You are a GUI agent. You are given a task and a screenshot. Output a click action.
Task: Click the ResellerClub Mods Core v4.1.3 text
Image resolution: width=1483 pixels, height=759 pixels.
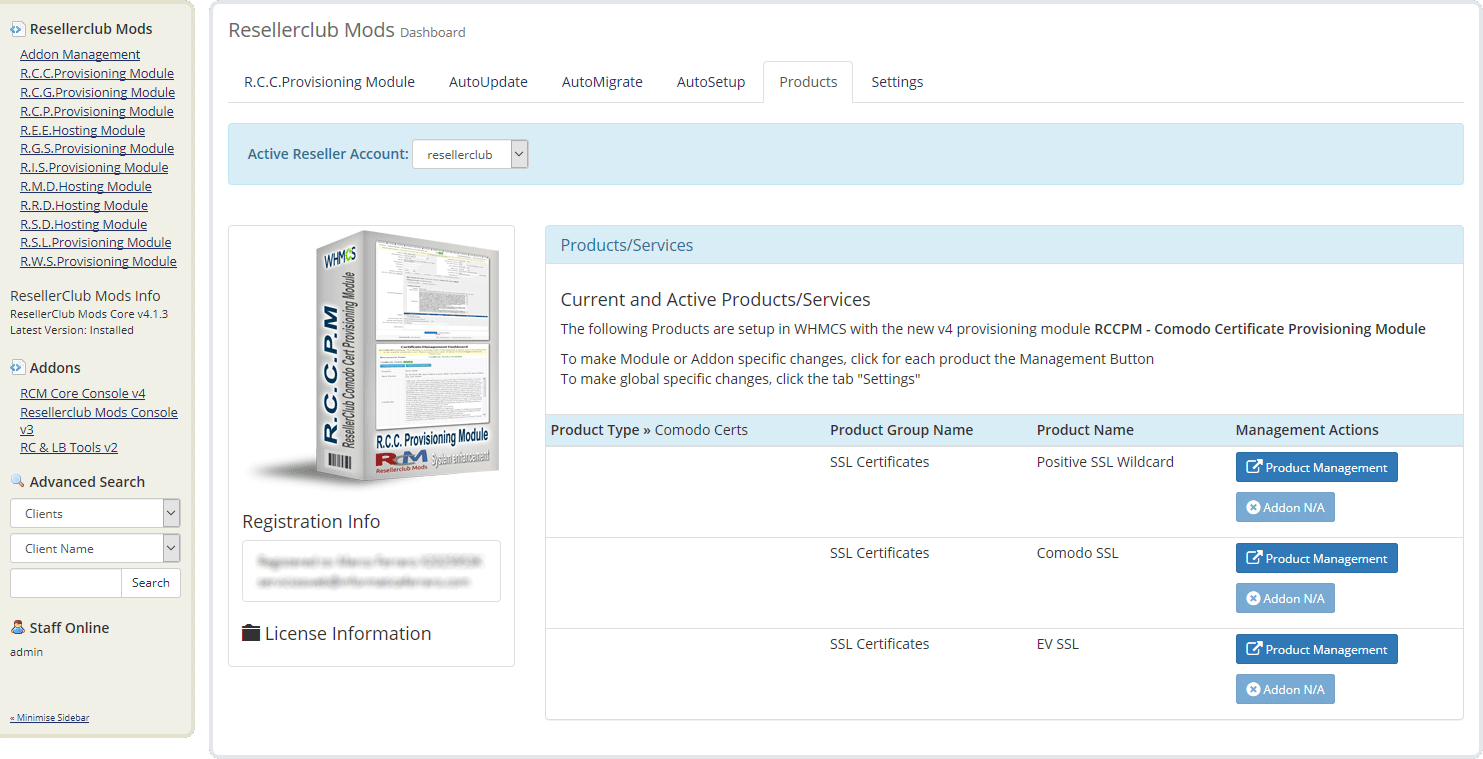coord(89,314)
